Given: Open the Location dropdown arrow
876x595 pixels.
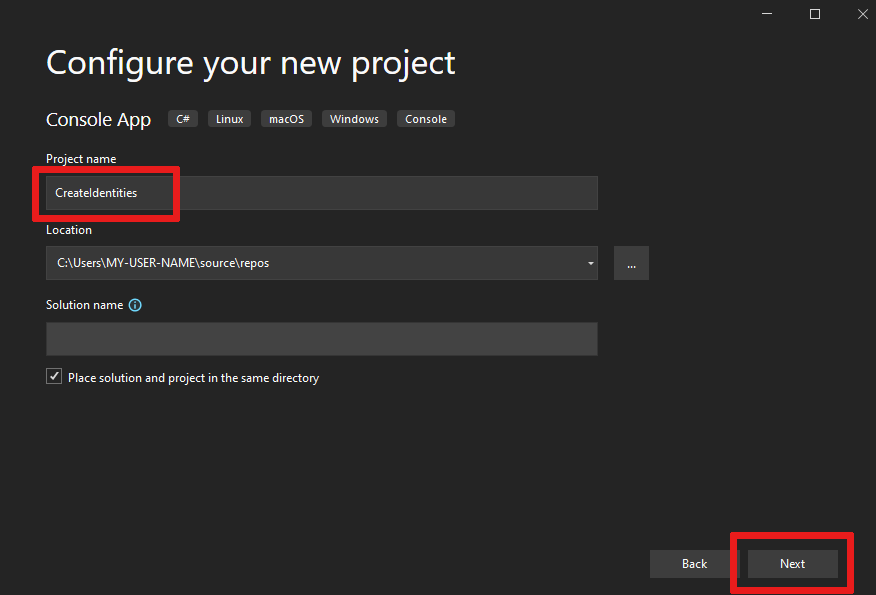Looking at the screenshot, I should pyautogui.click(x=591, y=263).
